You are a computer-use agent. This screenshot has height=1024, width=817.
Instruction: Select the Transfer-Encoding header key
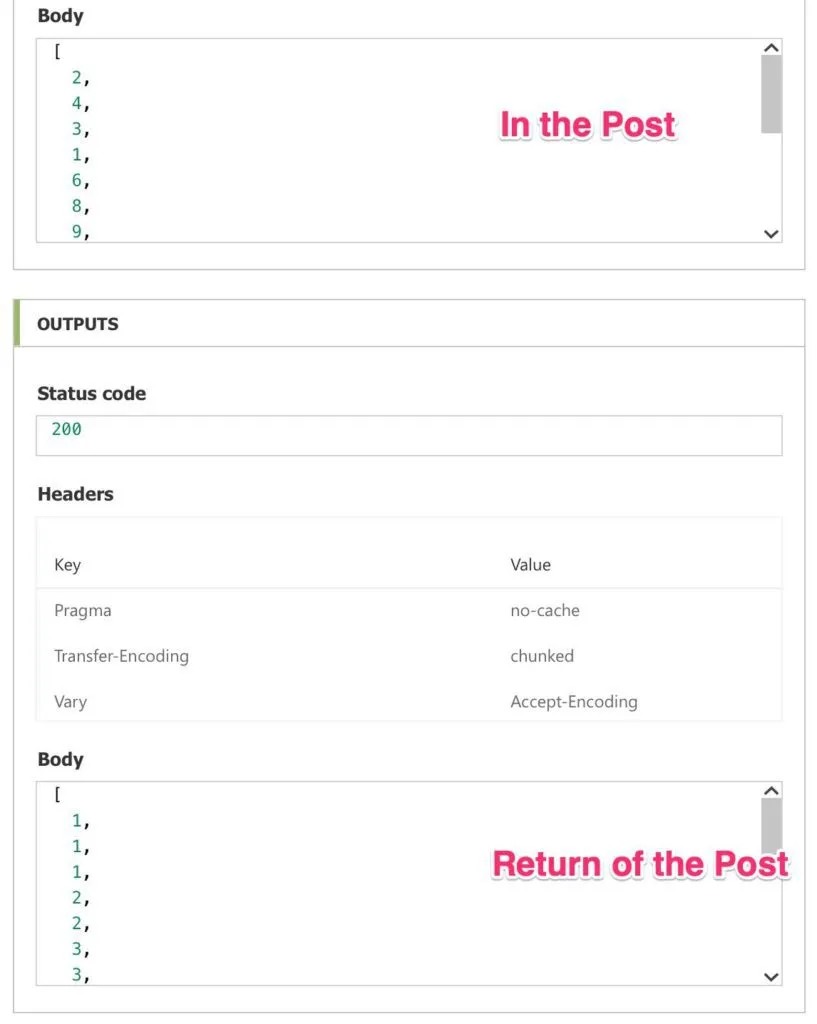[x=121, y=656]
